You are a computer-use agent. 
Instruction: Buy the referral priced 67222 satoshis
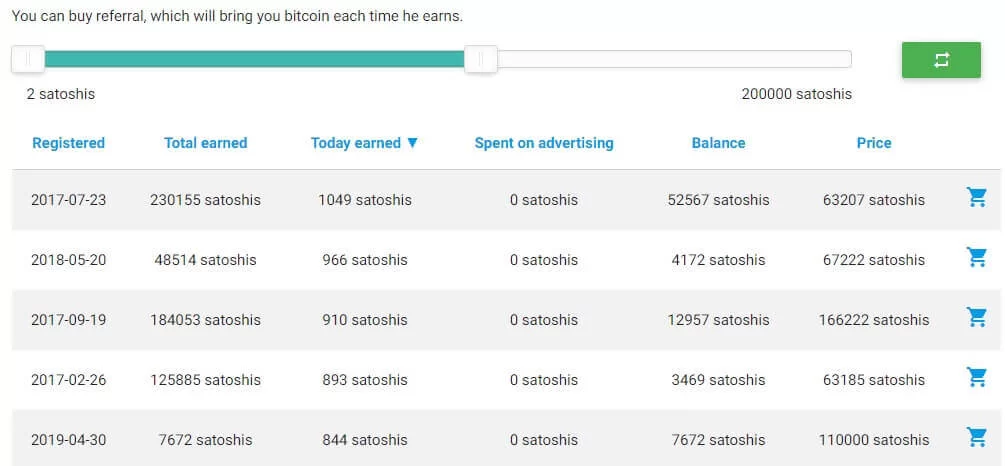pyautogui.click(x=976, y=258)
